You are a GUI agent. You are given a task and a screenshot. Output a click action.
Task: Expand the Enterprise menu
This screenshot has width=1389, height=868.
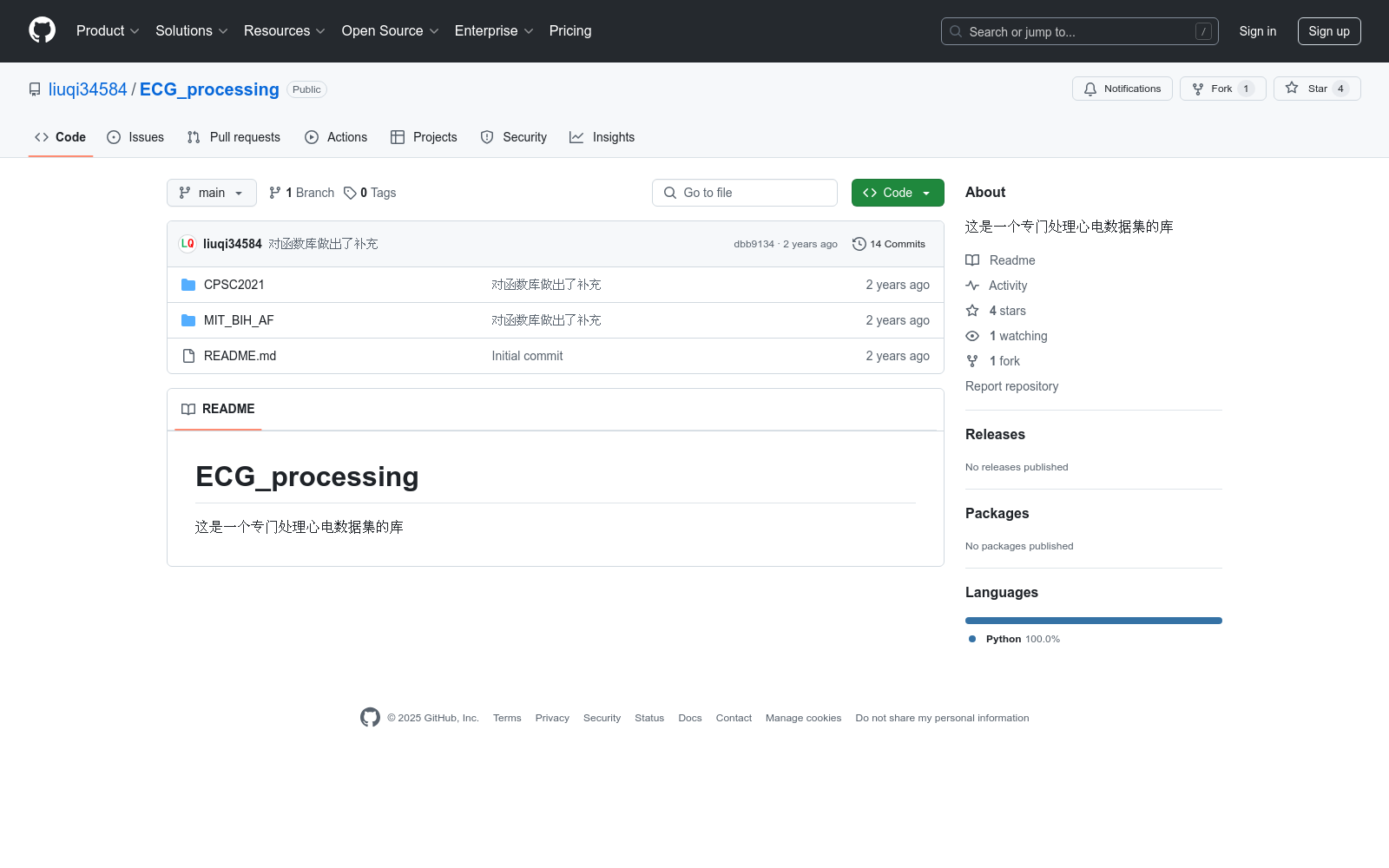494,31
